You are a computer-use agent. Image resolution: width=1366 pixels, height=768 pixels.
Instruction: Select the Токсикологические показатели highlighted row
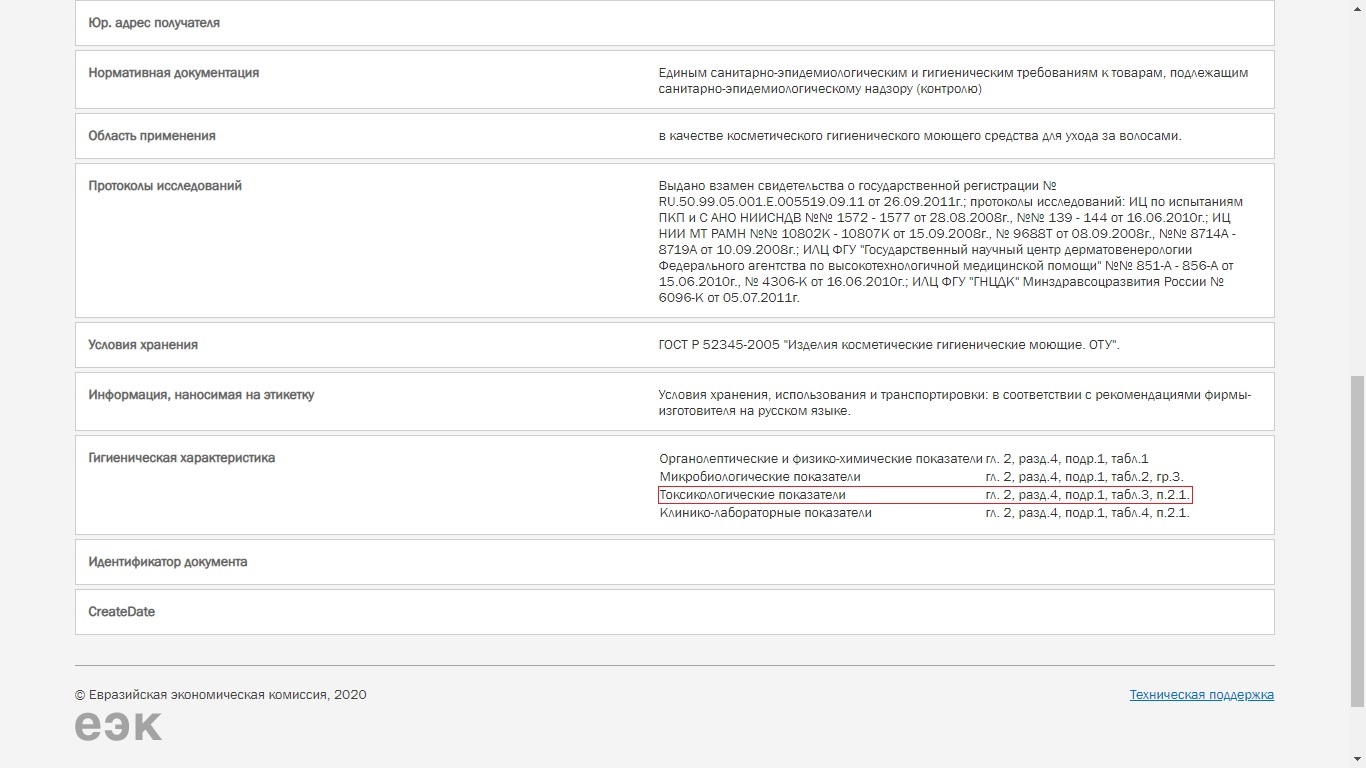925,495
